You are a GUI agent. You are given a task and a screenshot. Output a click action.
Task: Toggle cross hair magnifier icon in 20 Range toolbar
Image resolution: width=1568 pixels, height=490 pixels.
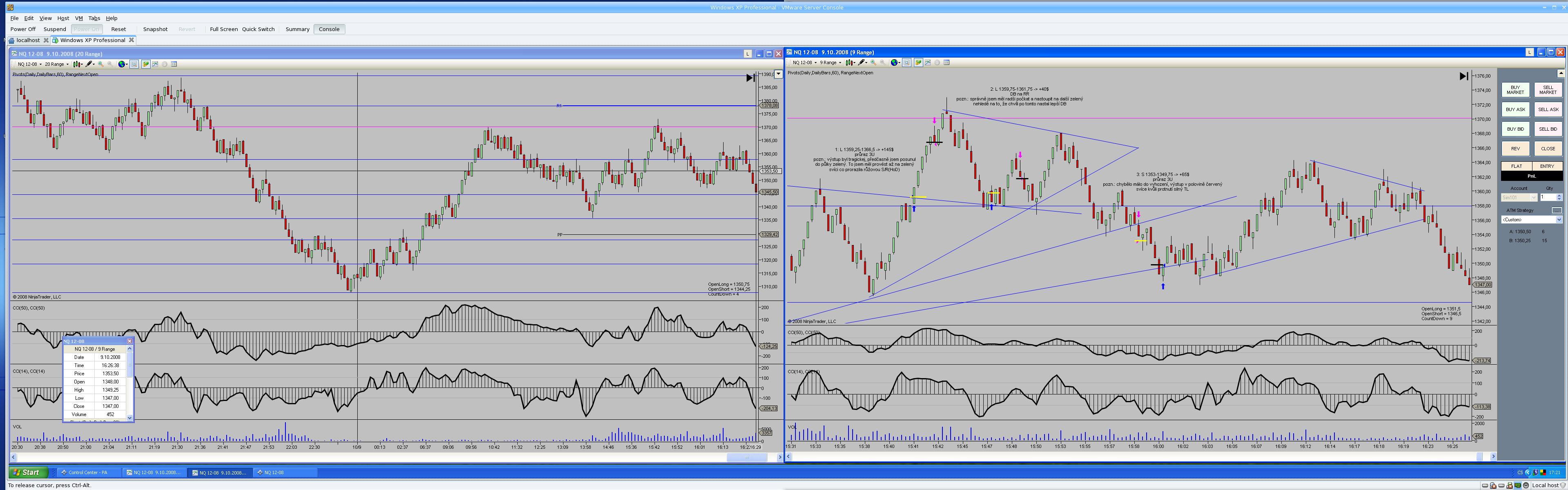click(134, 65)
